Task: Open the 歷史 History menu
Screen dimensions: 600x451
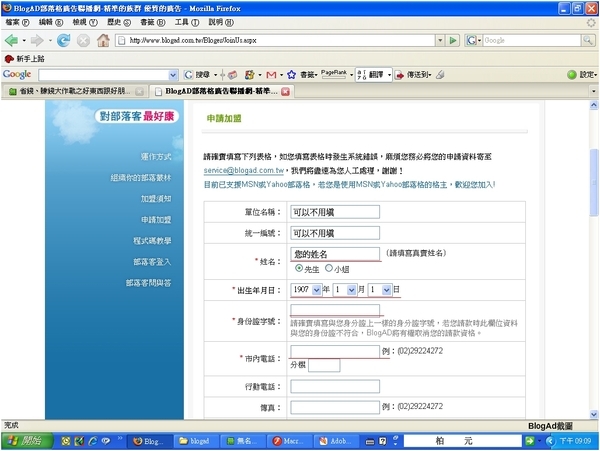Action: (x=119, y=22)
